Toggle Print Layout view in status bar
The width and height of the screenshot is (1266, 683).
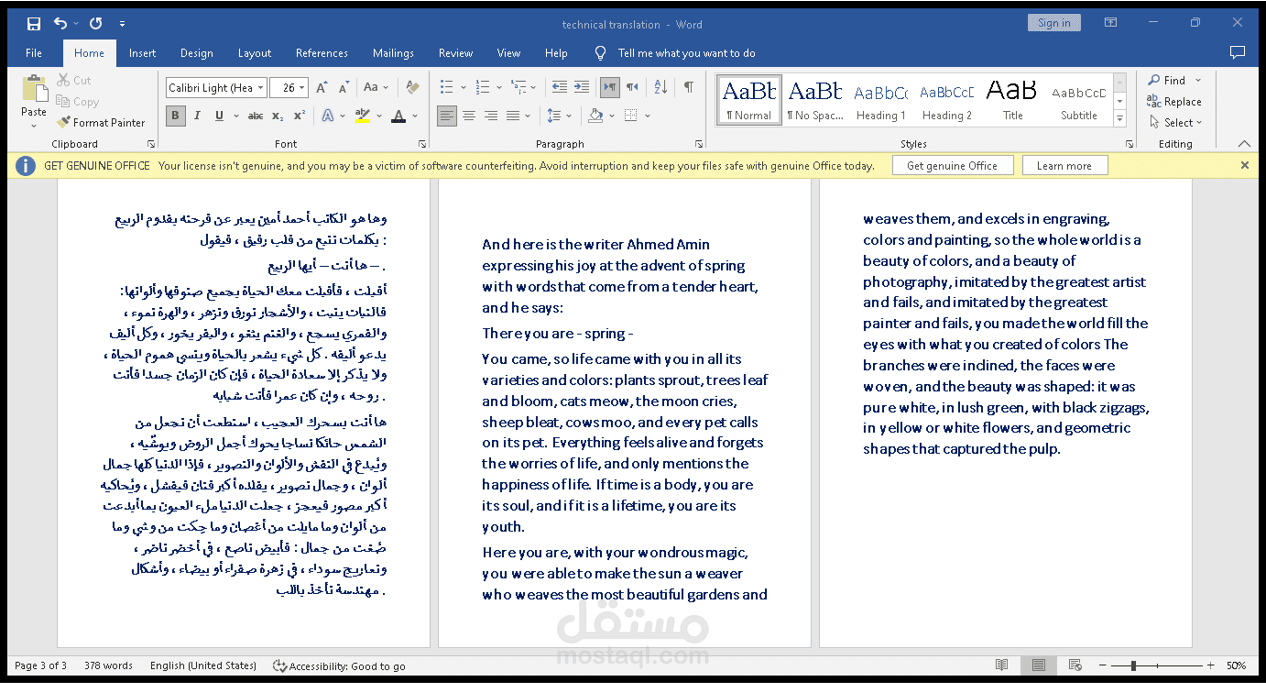pos(1038,665)
